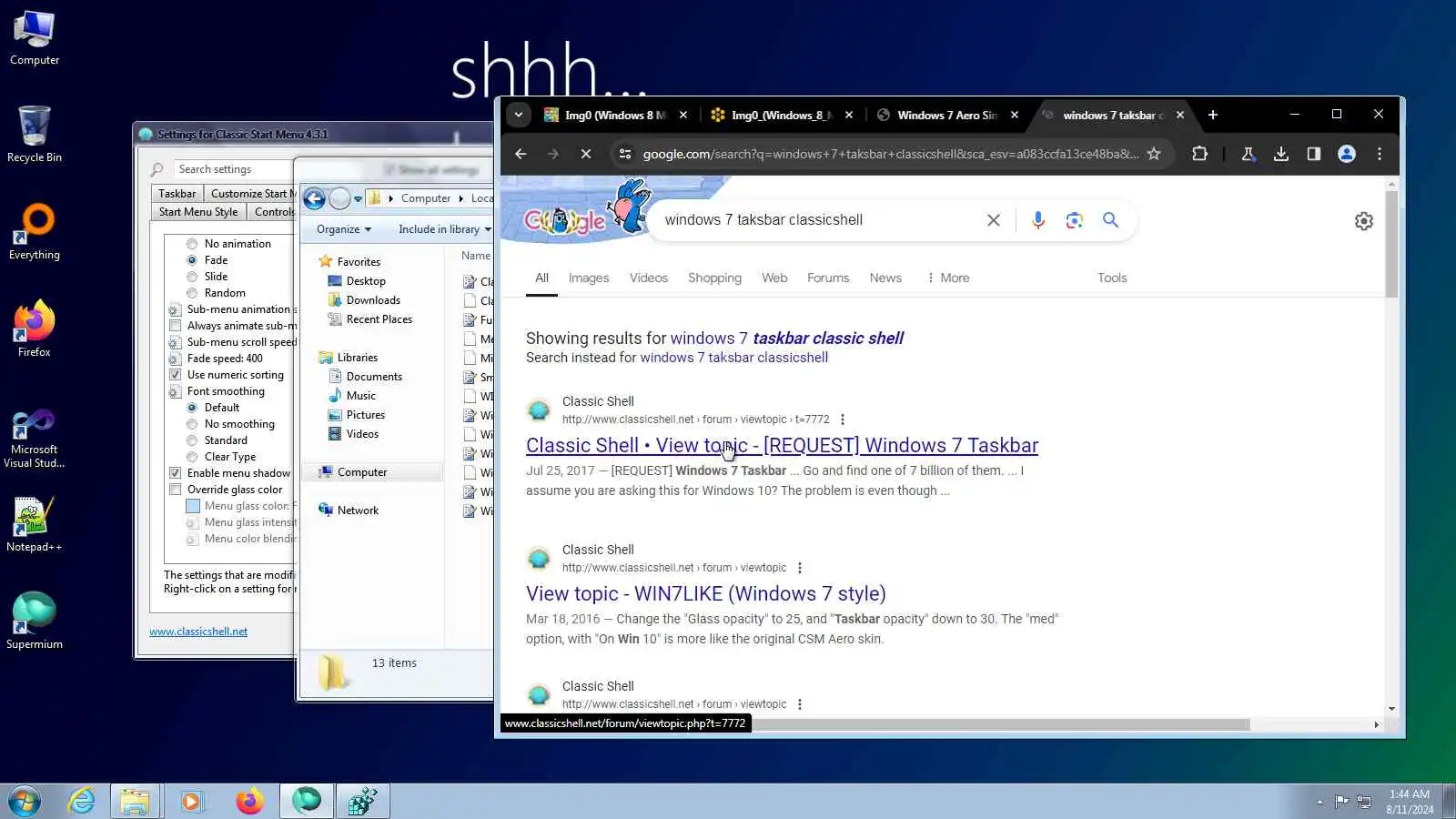Click the Windows Start orb
Image resolution: width=1456 pixels, height=819 pixels.
pos(25,802)
